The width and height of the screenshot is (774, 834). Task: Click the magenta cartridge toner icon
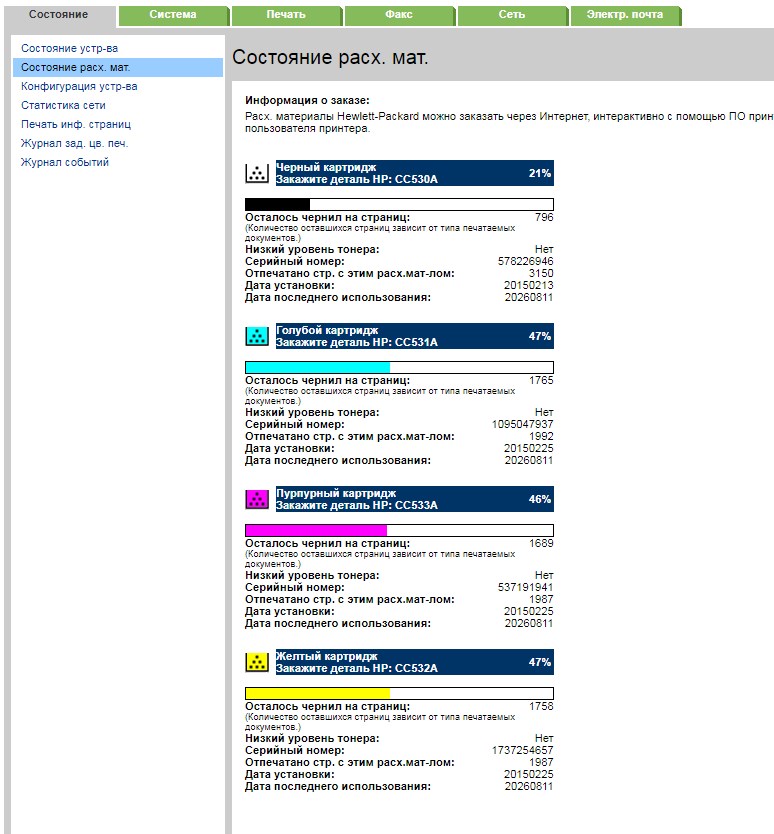[x=256, y=499]
